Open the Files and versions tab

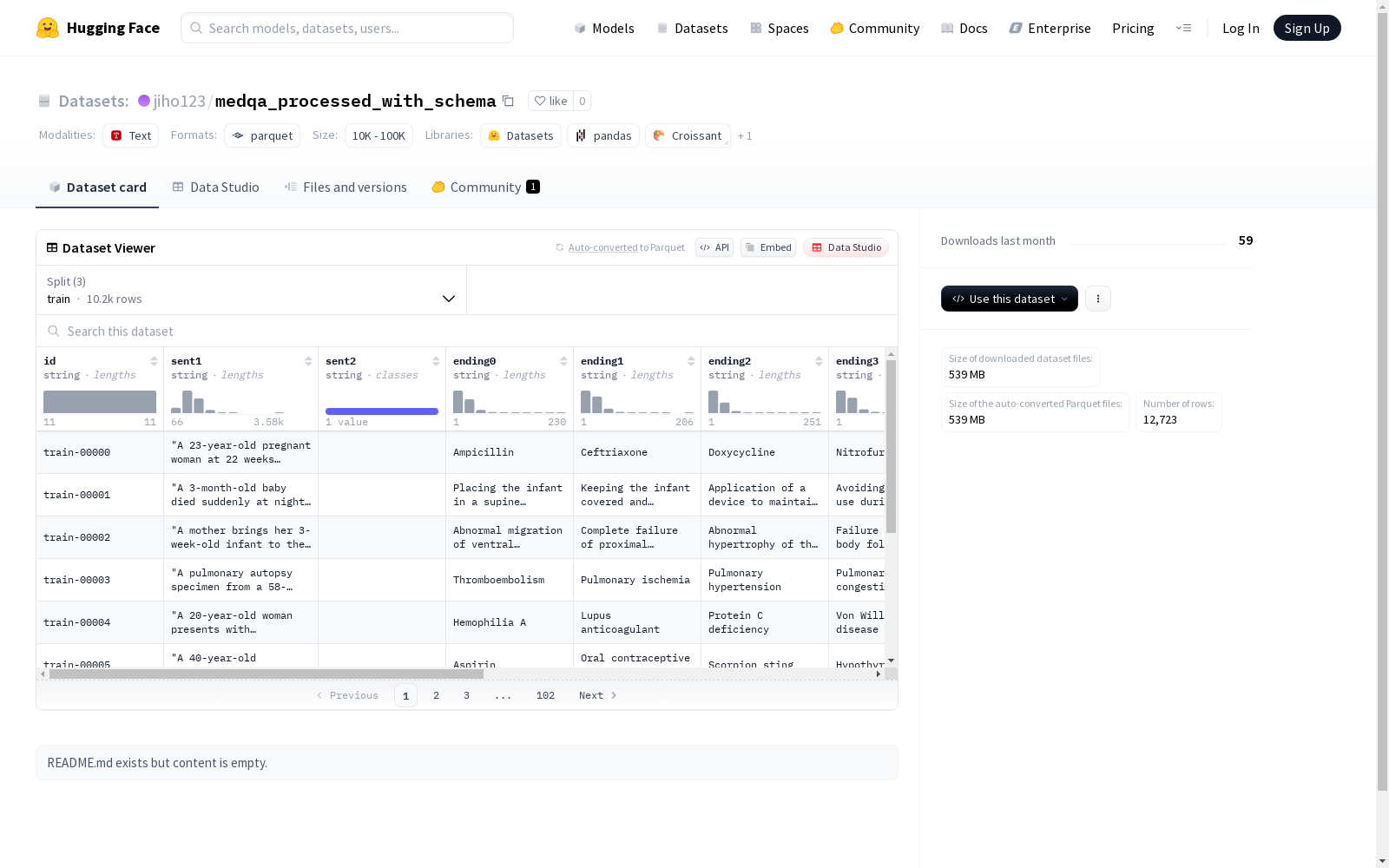coord(346,187)
